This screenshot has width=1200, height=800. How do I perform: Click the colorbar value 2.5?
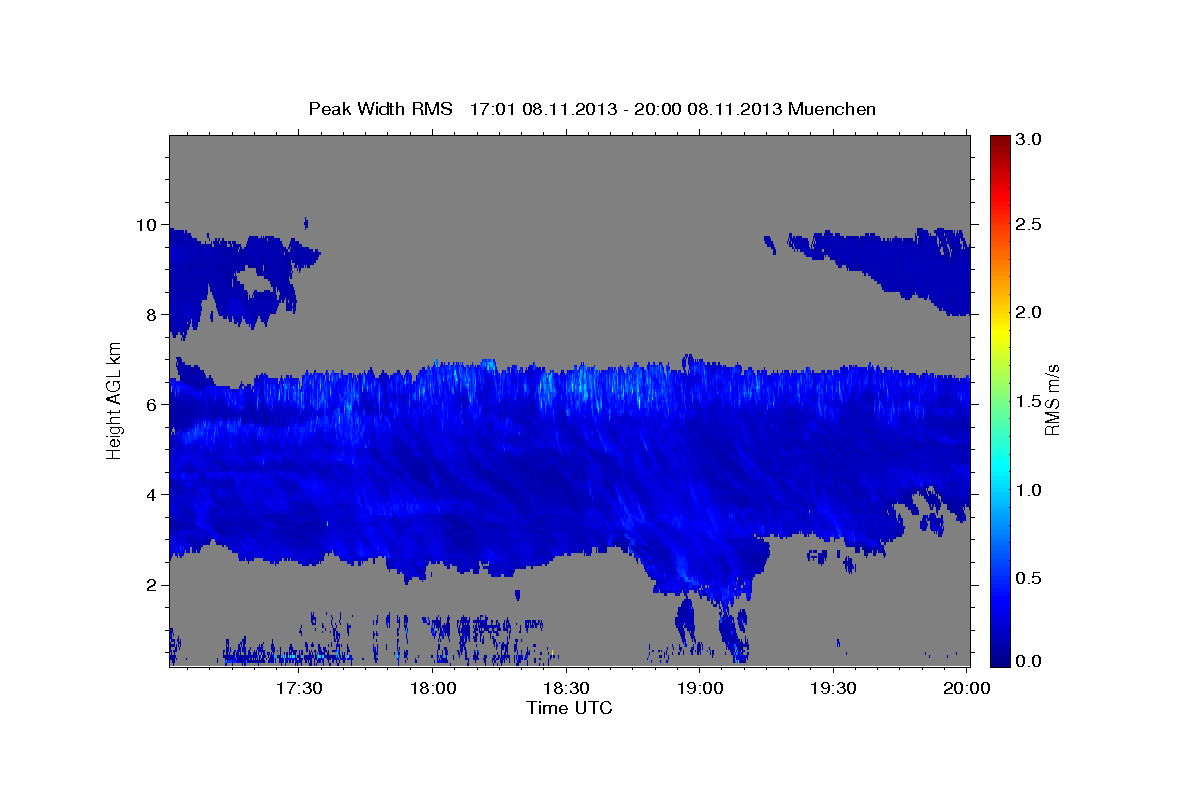[x=1029, y=224]
